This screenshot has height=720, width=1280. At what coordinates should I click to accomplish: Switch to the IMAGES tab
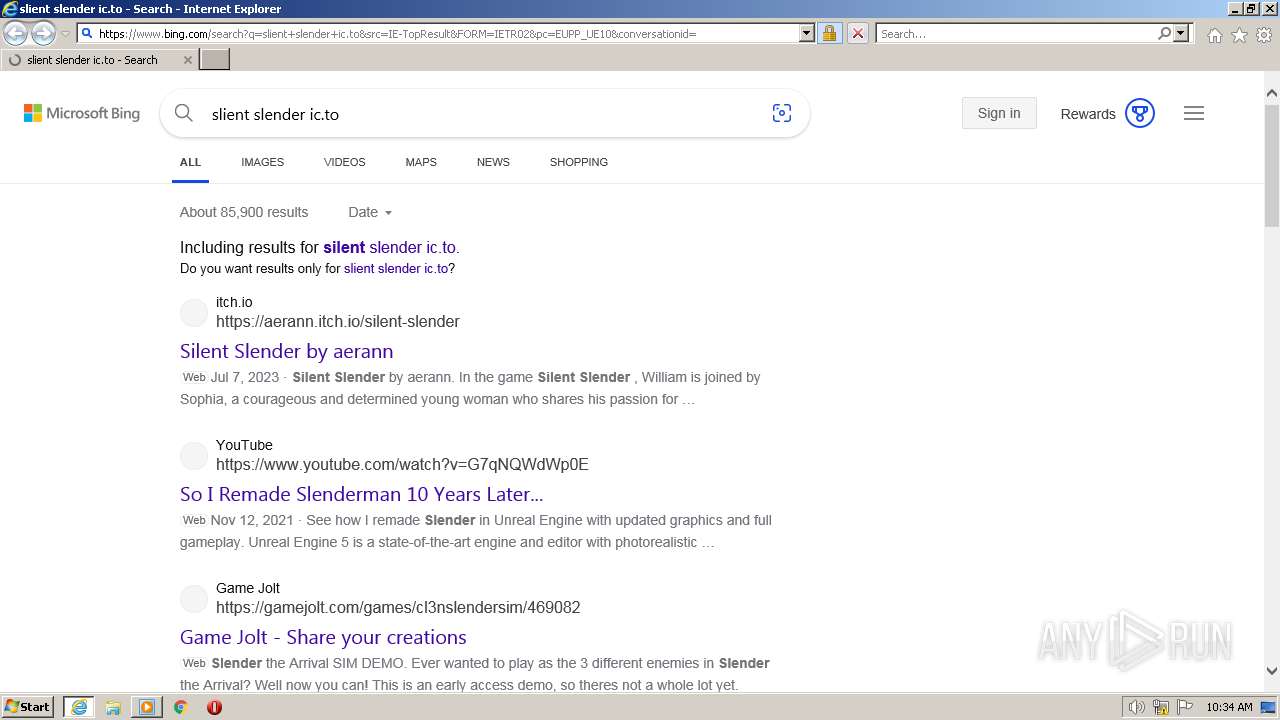click(x=263, y=162)
